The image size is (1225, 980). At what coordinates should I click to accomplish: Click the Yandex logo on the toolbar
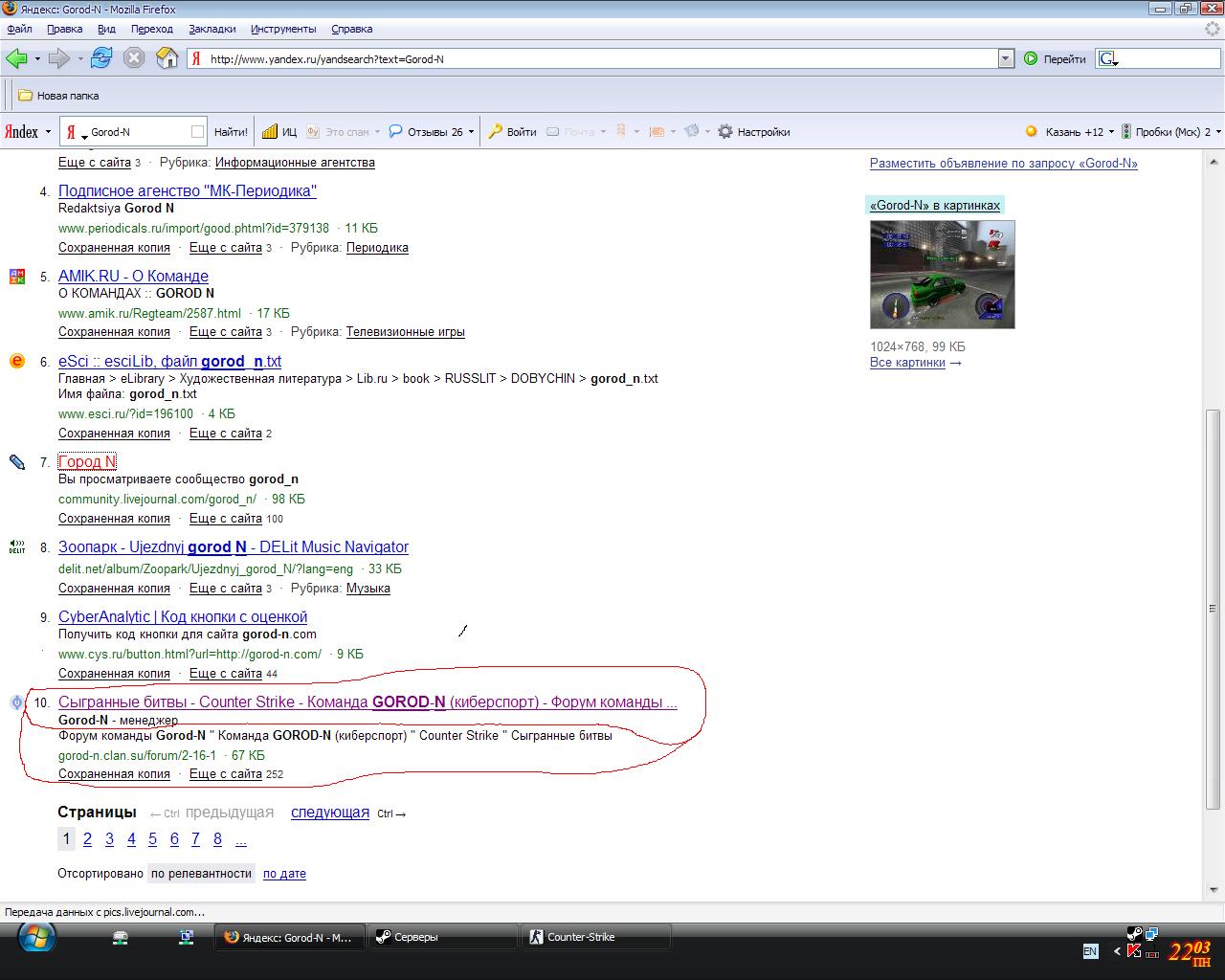[x=22, y=132]
